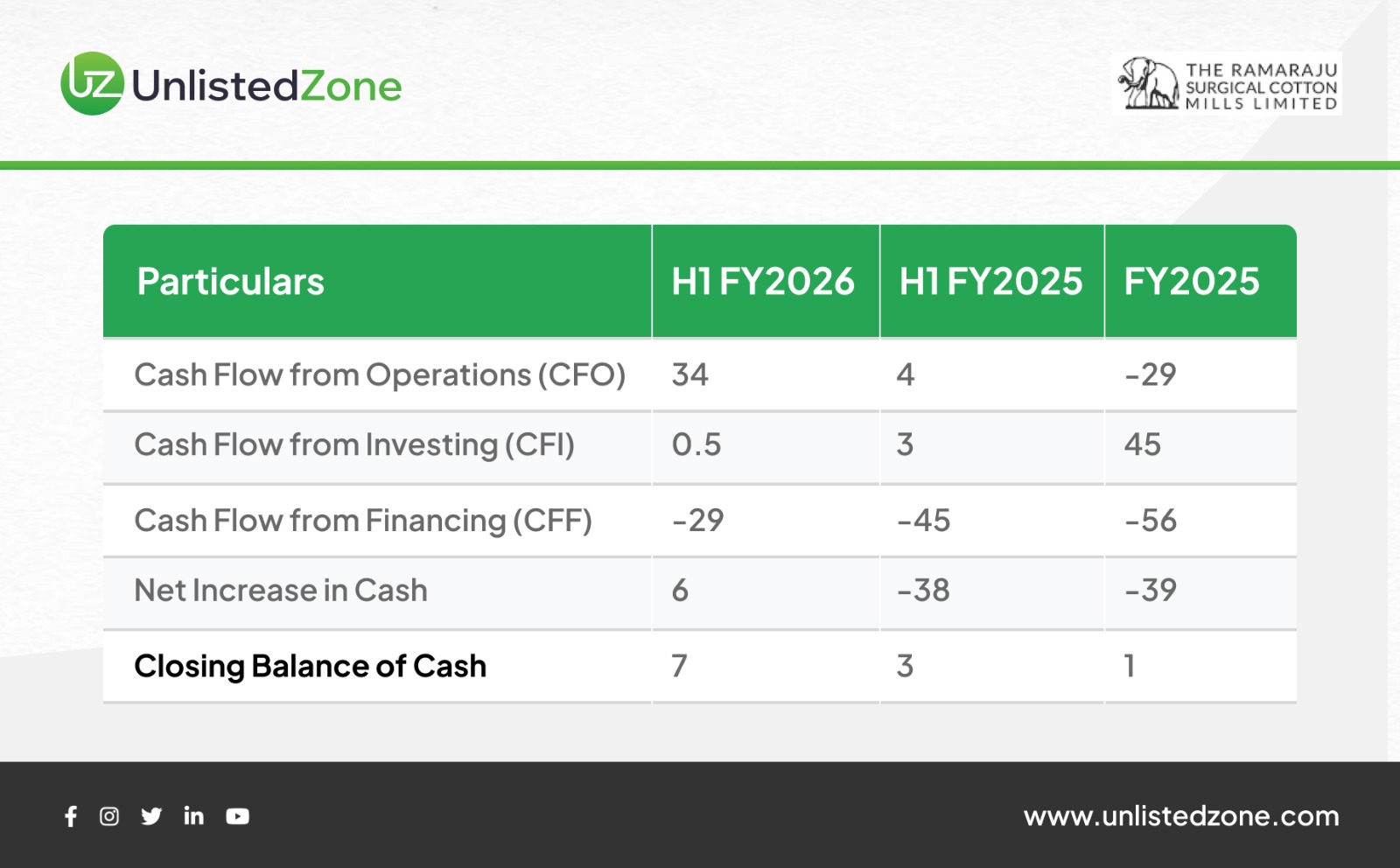The width and height of the screenshot is (1400, 868).
Task: Click the Ramaraju elephant logo
Action: pos(1148,83)
